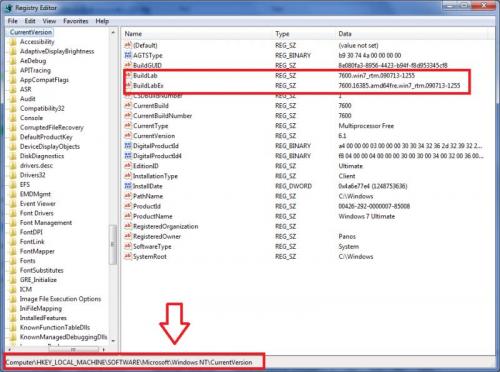
Task: Select the CorruptedFileRecovery key
Action: click(x=52, y=128)
